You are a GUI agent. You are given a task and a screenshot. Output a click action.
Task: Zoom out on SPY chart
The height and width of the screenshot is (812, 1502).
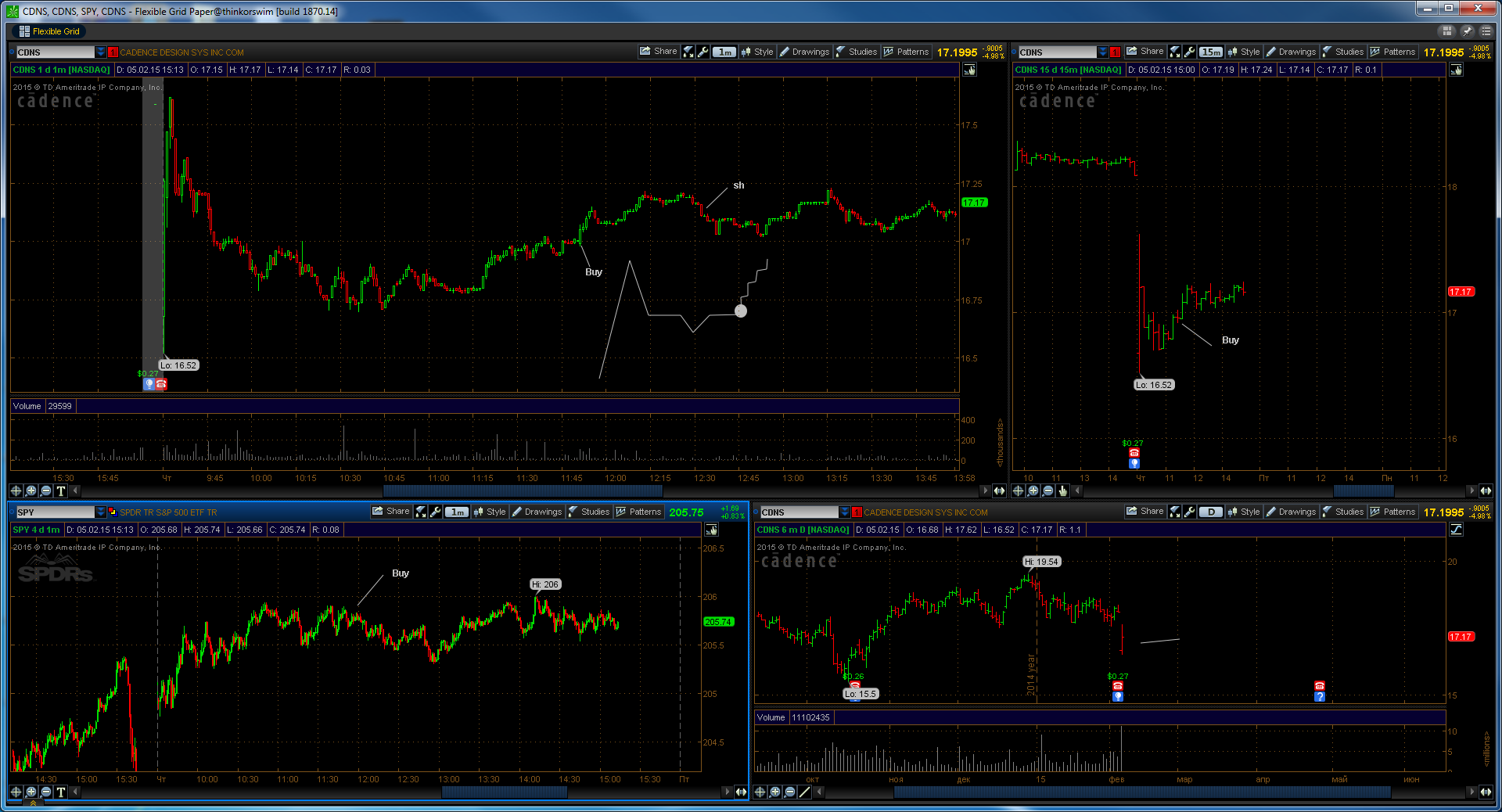coord(45,792)
